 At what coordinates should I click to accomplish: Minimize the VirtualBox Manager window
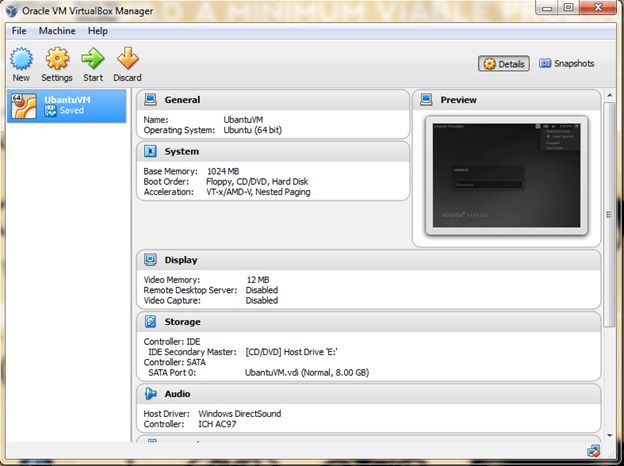[547, 8]
